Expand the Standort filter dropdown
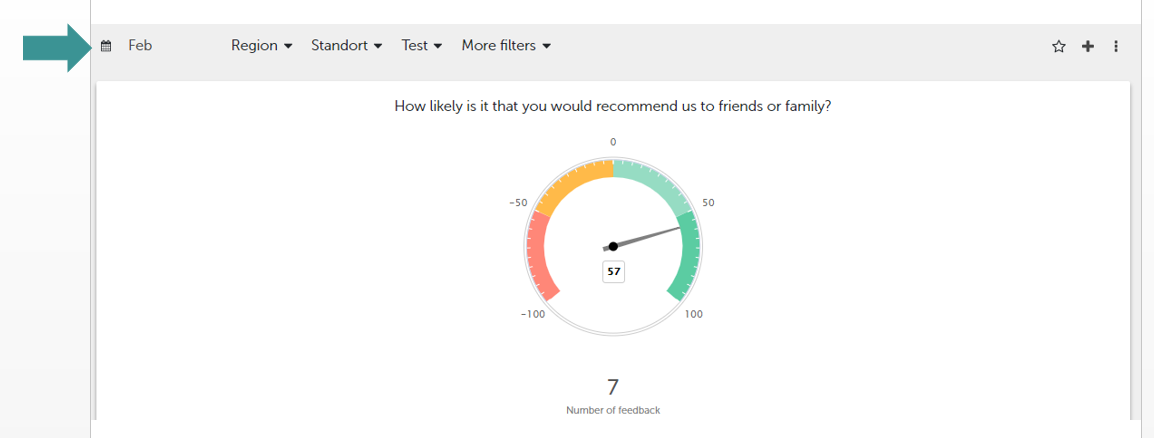This screenshot has height=438, width=1154. 347,46
